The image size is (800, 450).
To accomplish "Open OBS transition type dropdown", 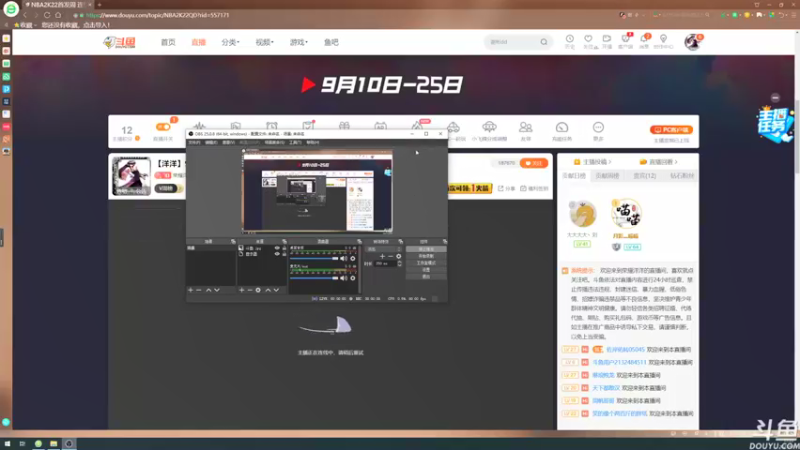I will pos(383,249).
